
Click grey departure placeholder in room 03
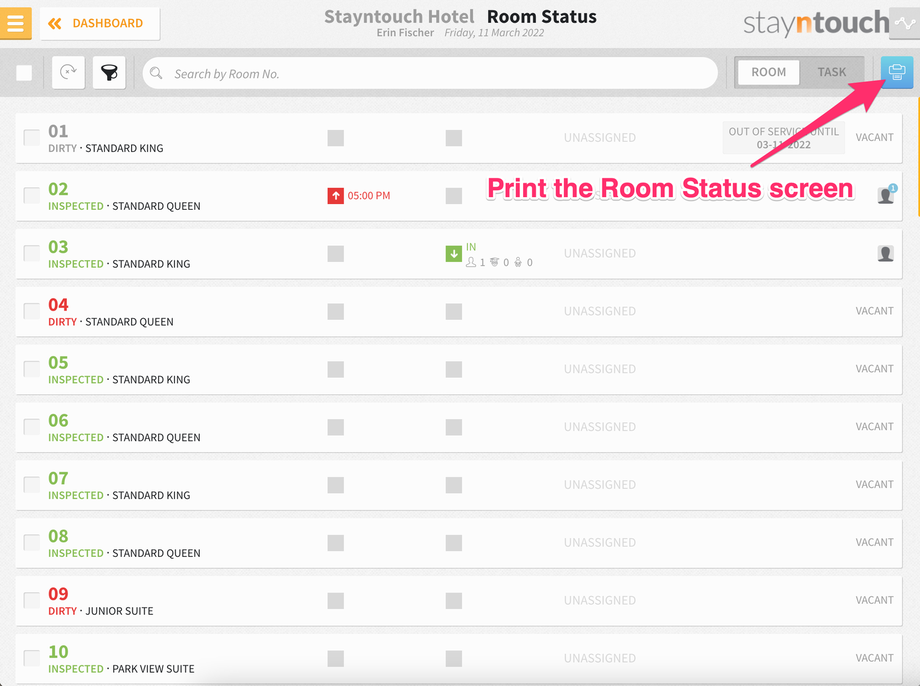(x=336, y=254)
